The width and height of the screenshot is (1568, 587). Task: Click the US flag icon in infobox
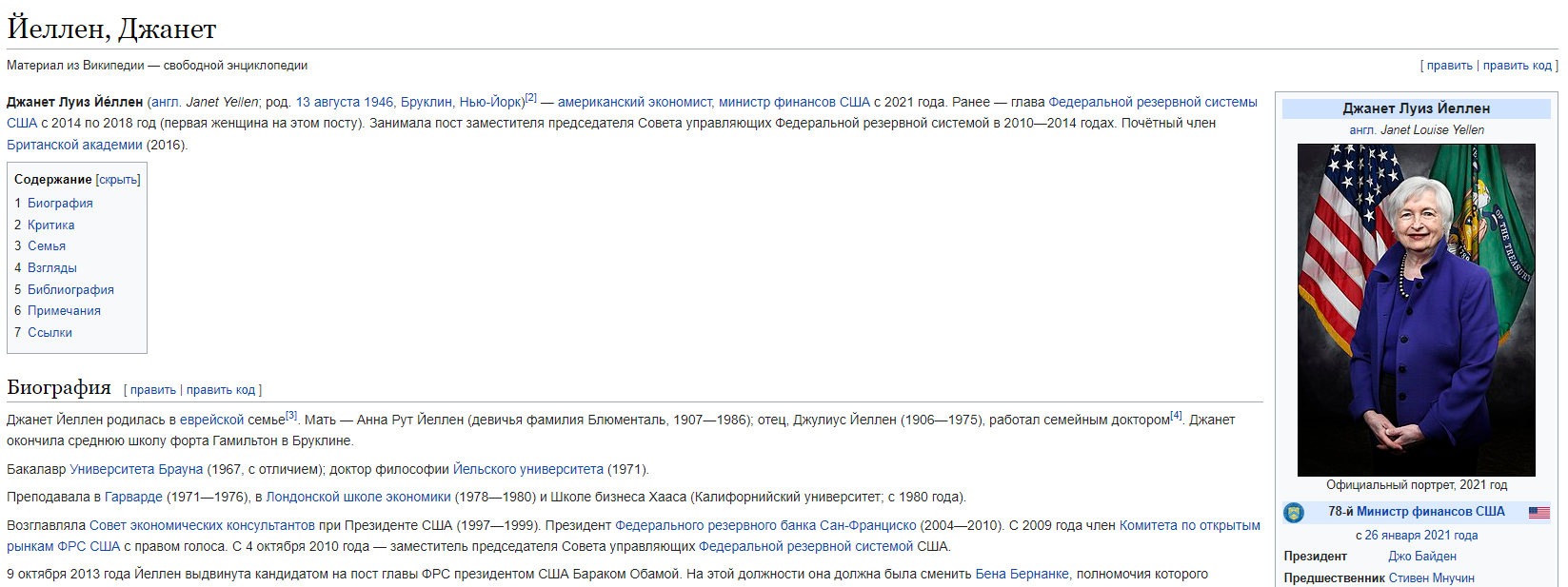1538,513
